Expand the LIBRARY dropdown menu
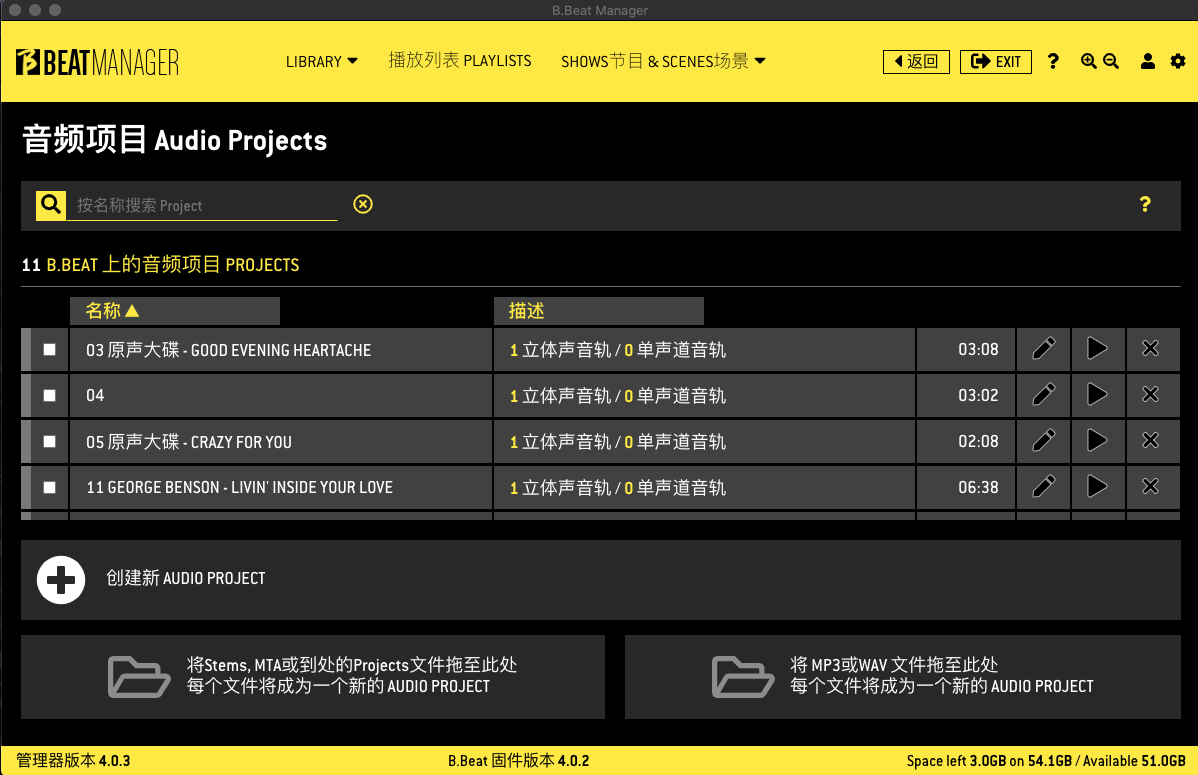 coord(322,61)
